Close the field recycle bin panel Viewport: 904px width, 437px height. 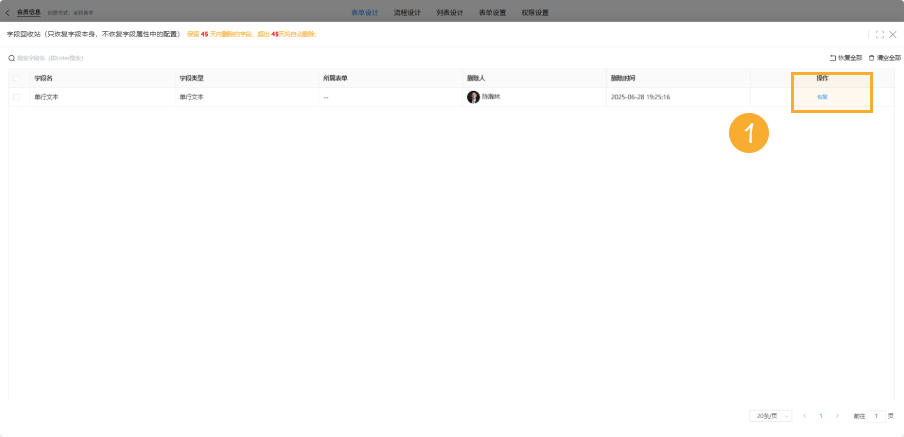892,35
